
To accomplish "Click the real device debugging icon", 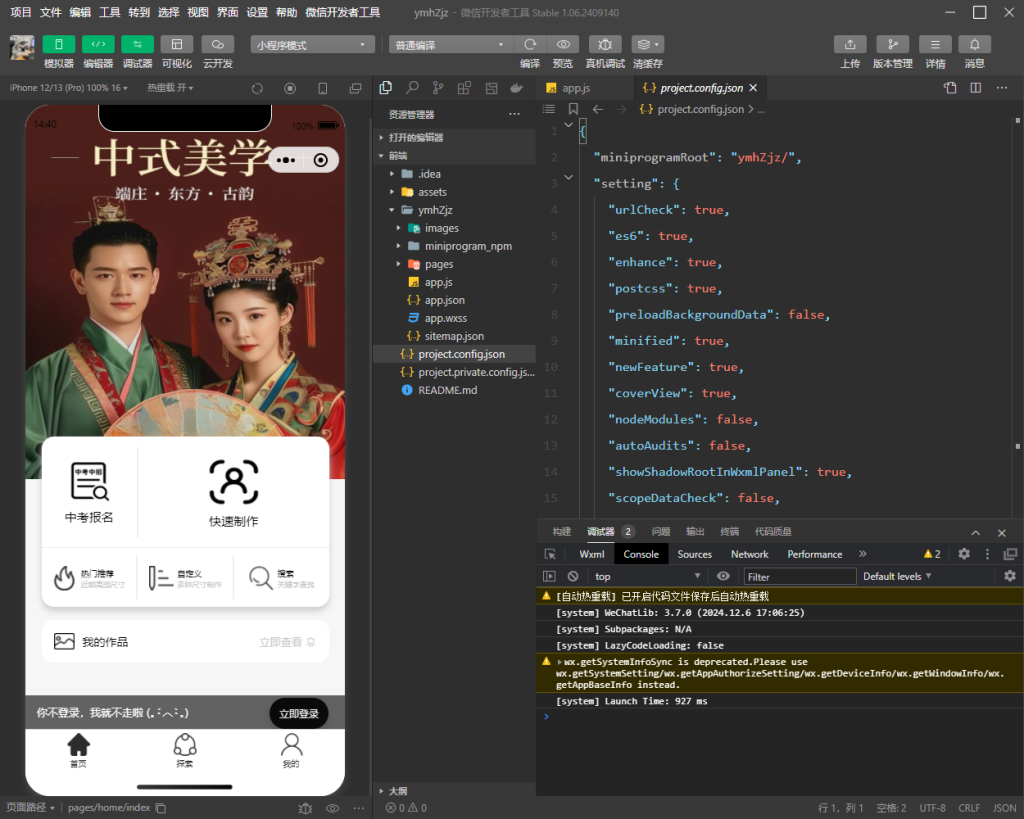I will (x=605, y=44).
